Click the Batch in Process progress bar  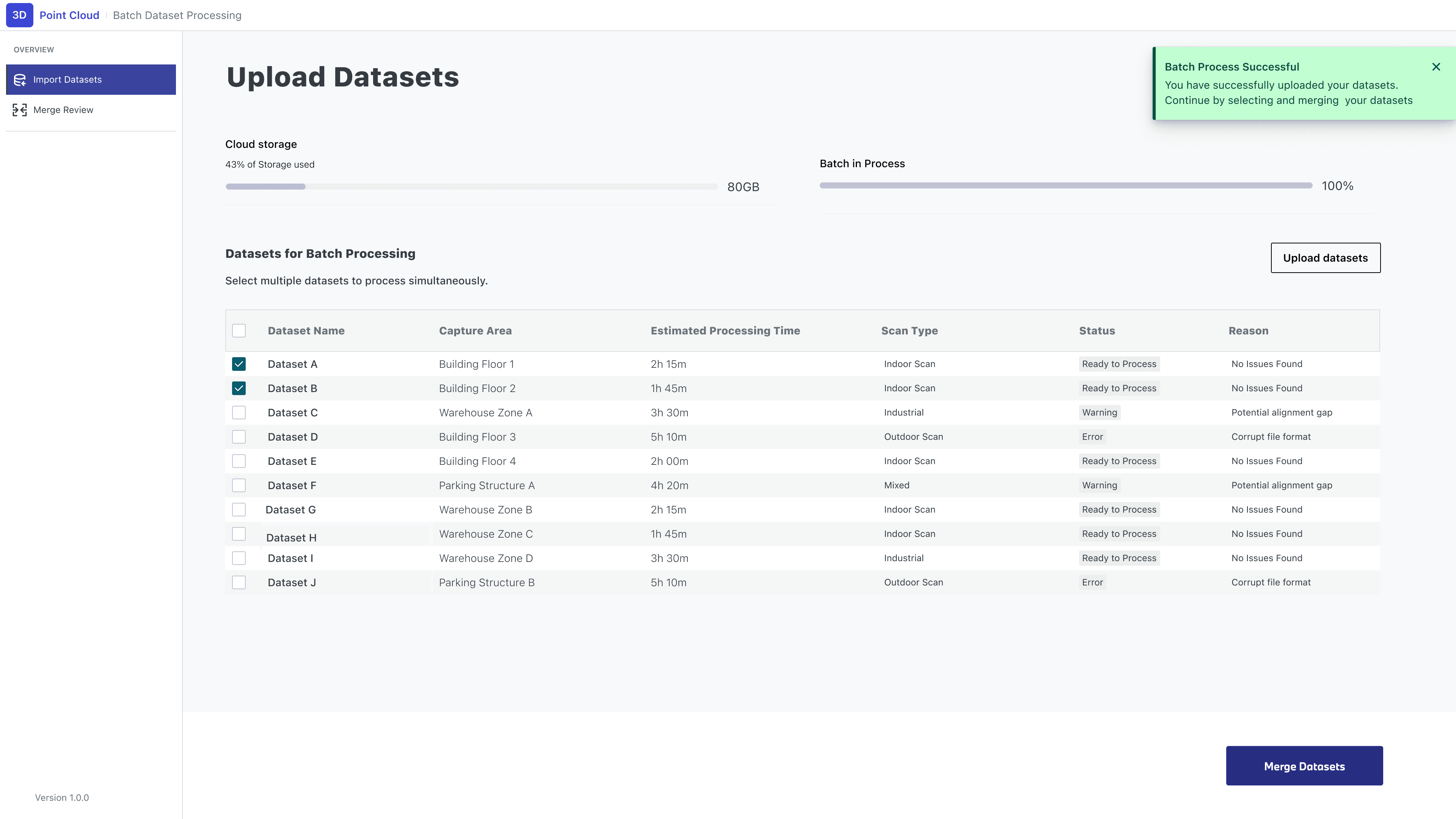tap(1065, 185)
